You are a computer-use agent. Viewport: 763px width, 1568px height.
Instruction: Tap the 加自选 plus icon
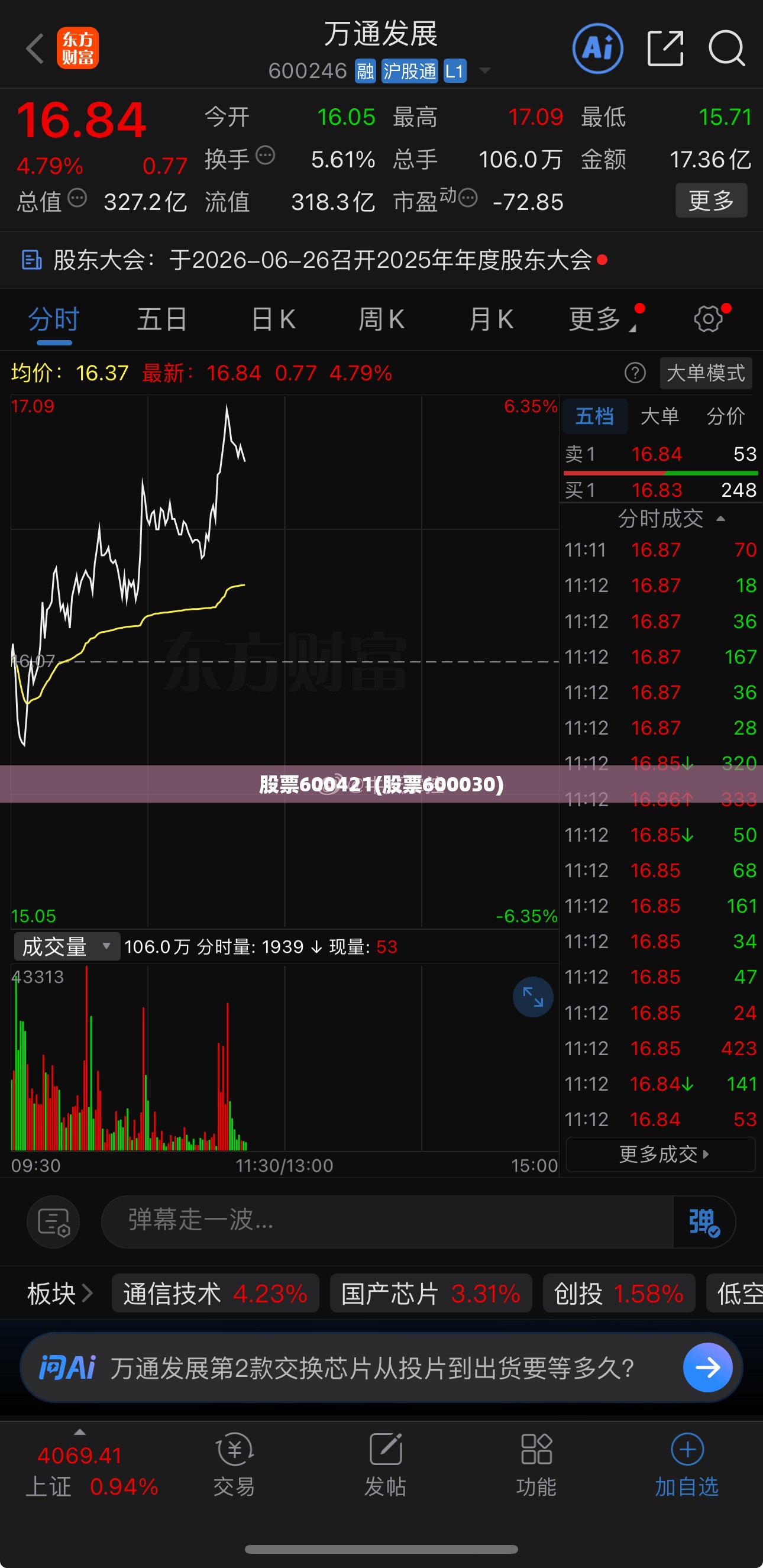[x=687, y=1449]
